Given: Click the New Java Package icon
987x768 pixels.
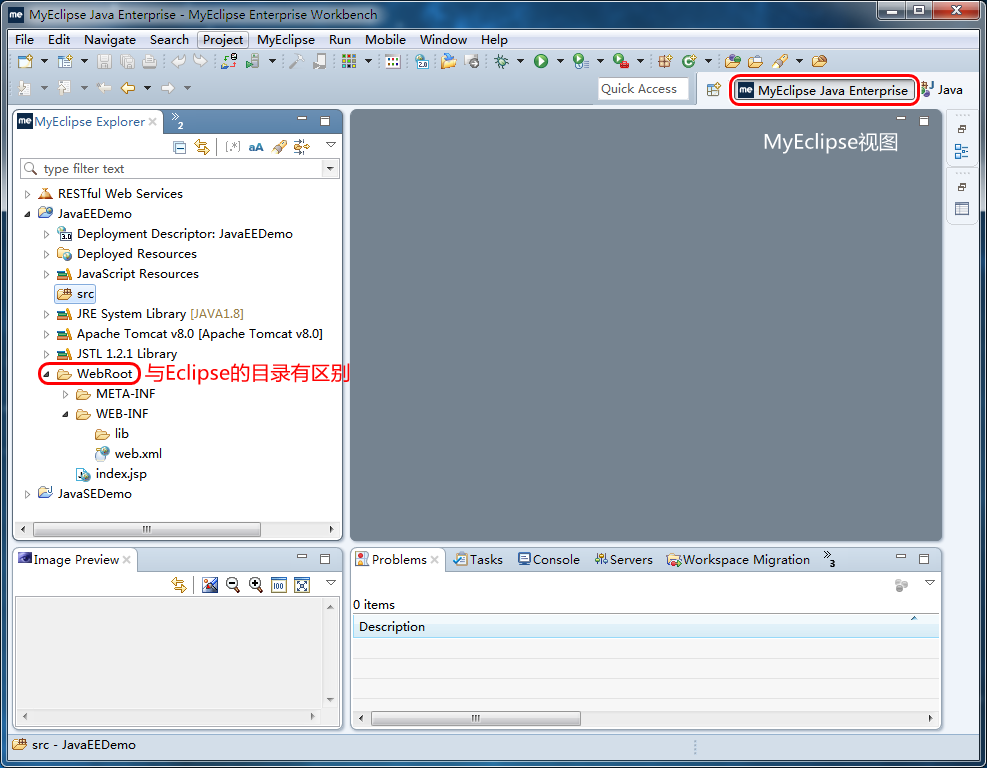Looking at the screenshot, I should 665,61.
